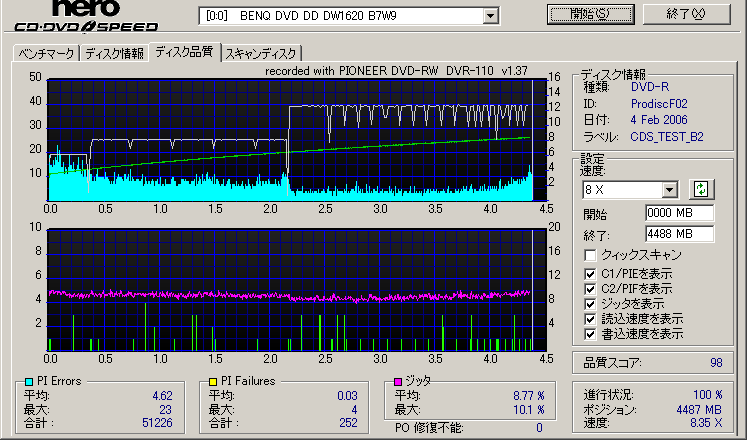Click the ジッタ 最大 value 10.1 %
Screen dimensions: 747x440
coord(529,410)
